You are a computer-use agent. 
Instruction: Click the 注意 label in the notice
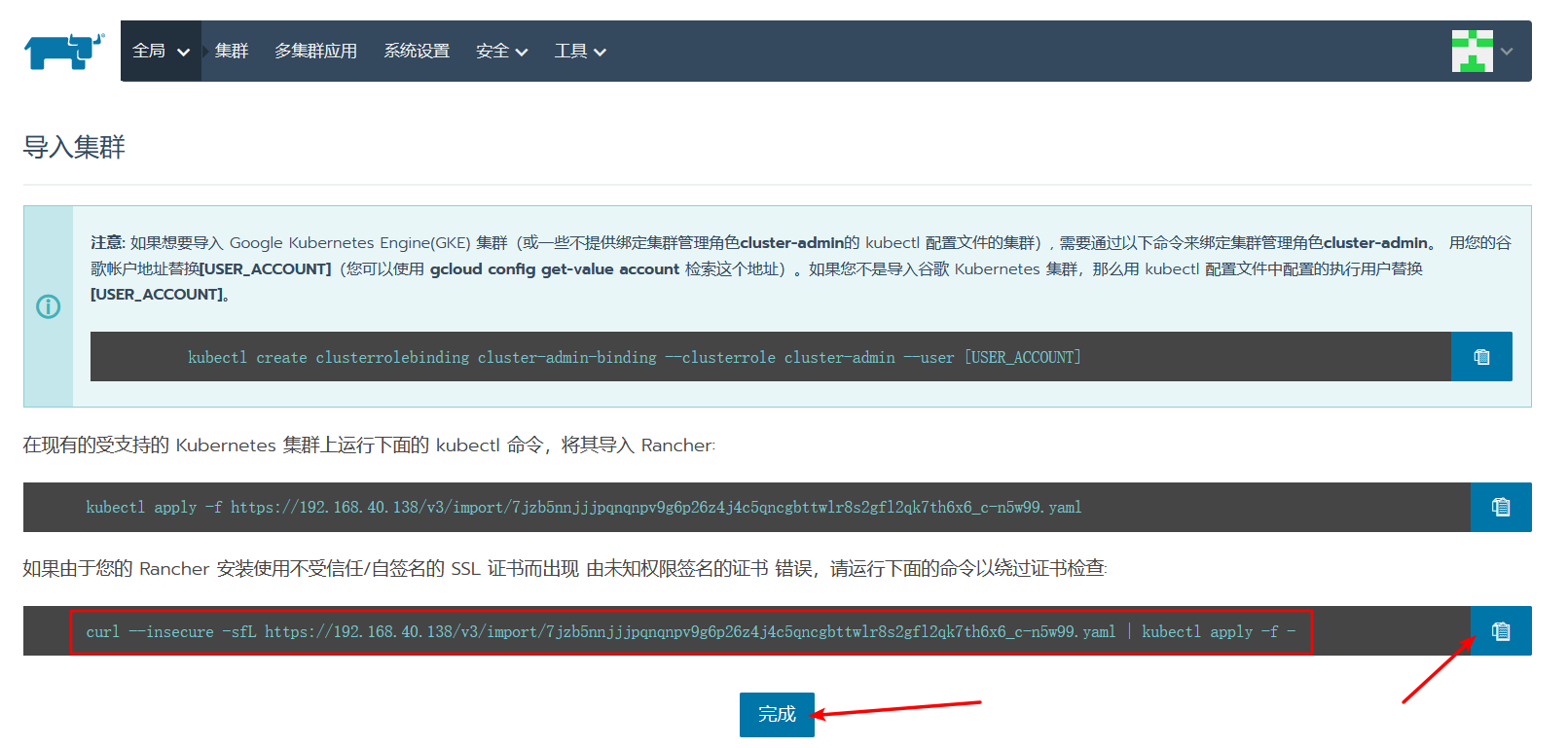point(108,243)
